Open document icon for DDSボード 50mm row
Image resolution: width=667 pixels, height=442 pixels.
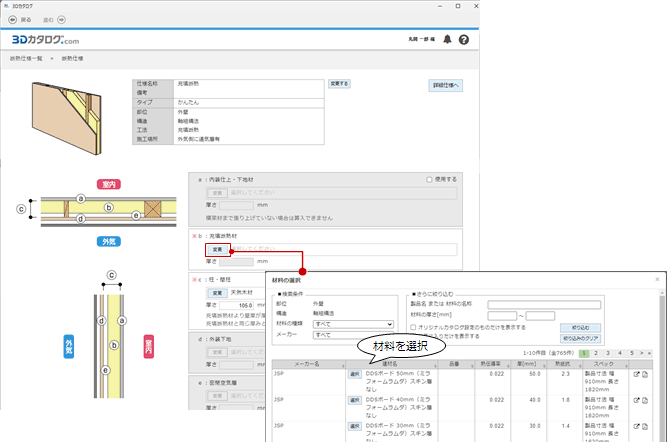click(647, 374)
